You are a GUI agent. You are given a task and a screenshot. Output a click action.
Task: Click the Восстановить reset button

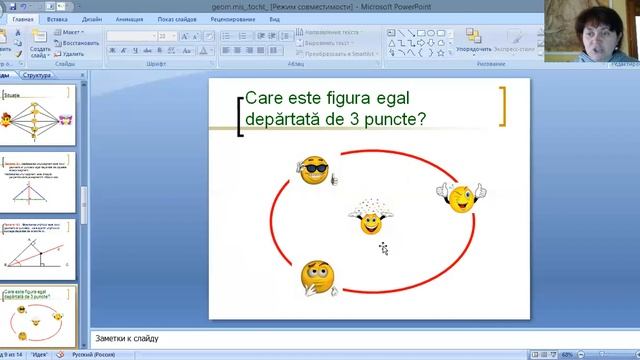click(77, 43)
